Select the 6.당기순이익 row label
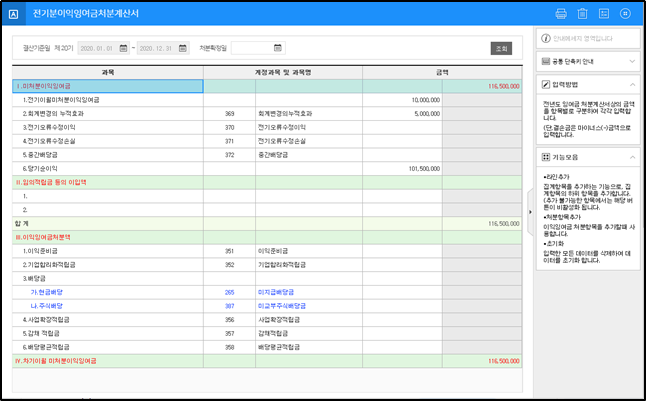646x401 pixels. pyautogui.click(x=40, y=169)
